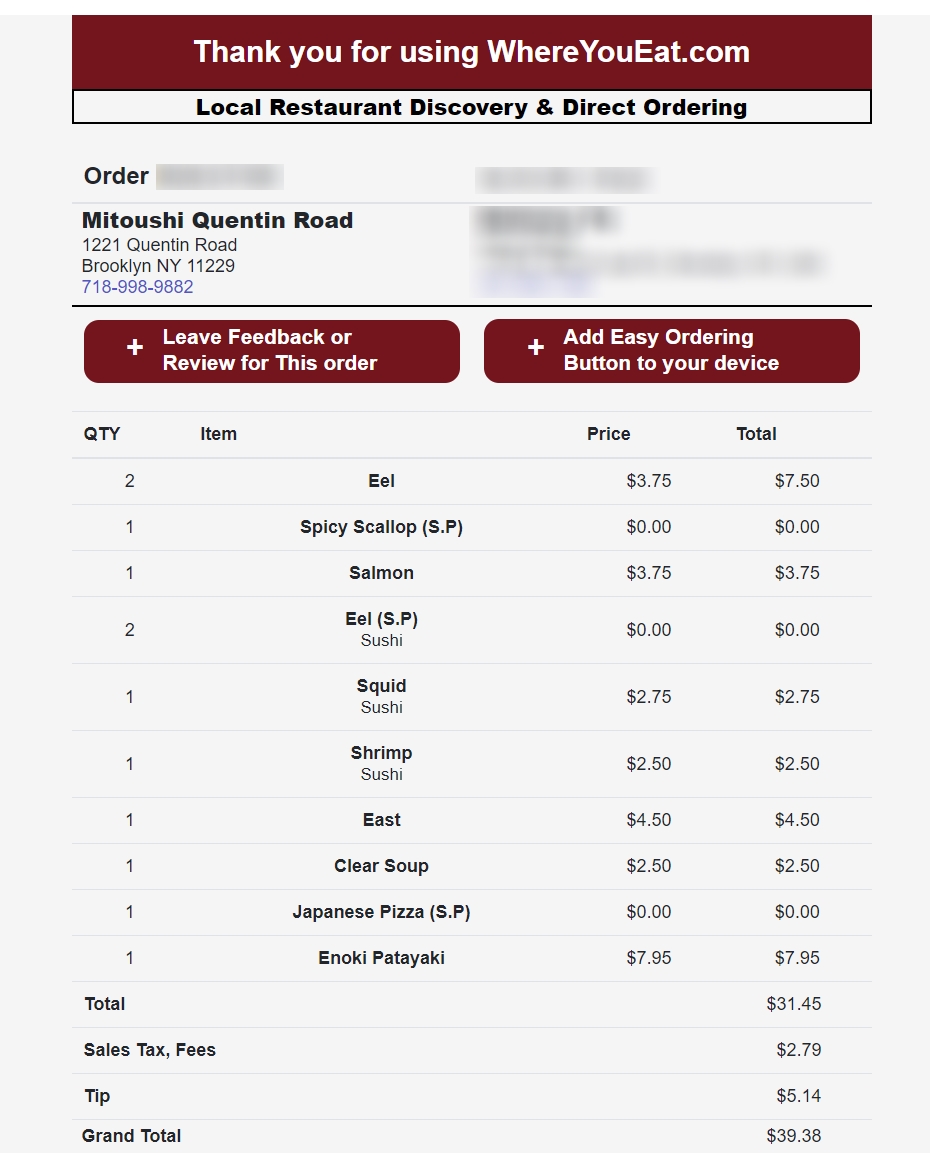930x1157 pixels.
Task: Select the Salmon item row
Action: [x=381, y=573]
